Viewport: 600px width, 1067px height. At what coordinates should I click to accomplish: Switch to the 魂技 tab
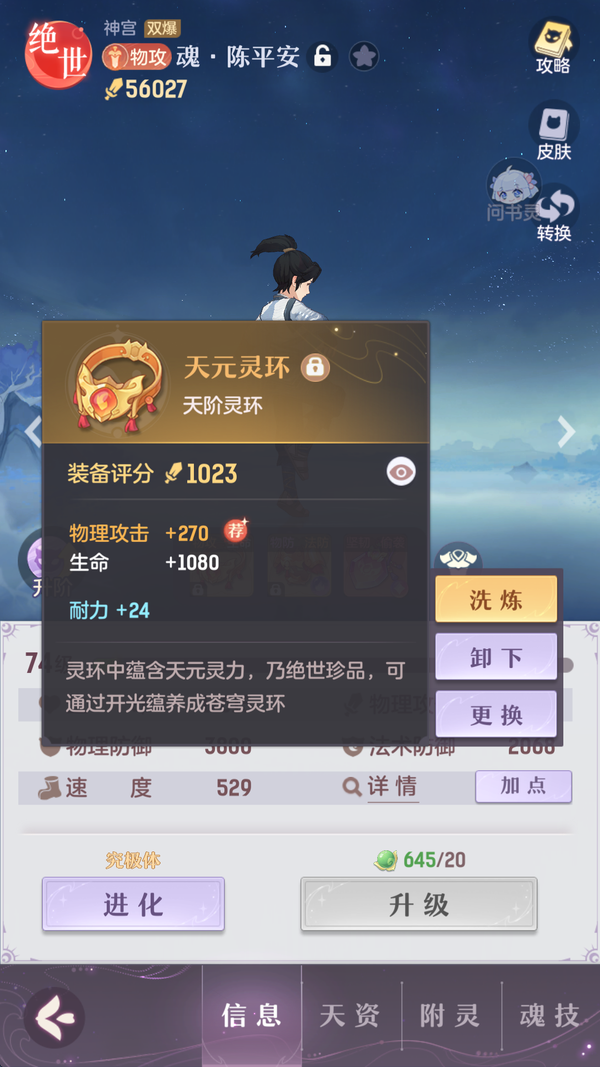pos(551,1016)
